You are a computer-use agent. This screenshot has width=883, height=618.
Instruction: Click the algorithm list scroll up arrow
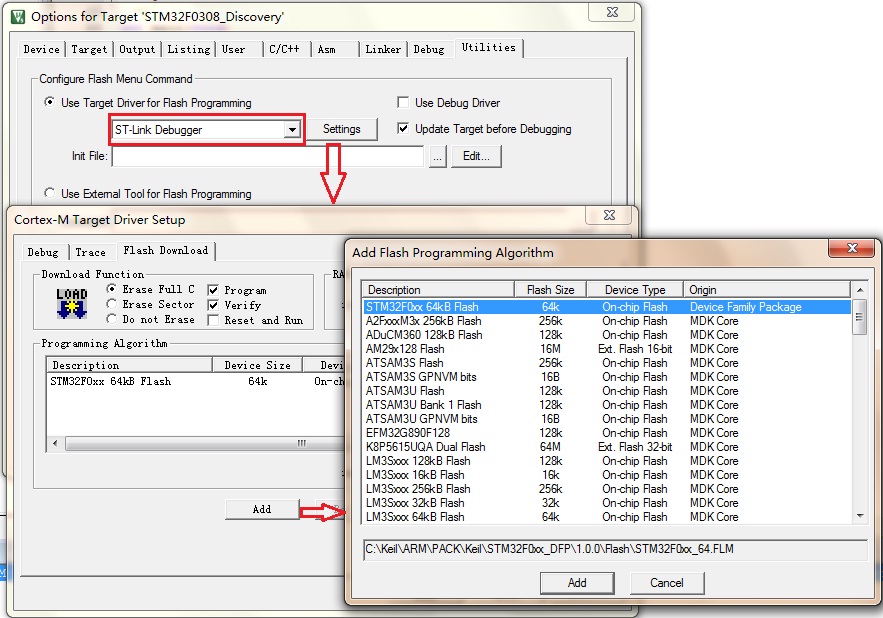pyautogui.click(x=860, y=290)
